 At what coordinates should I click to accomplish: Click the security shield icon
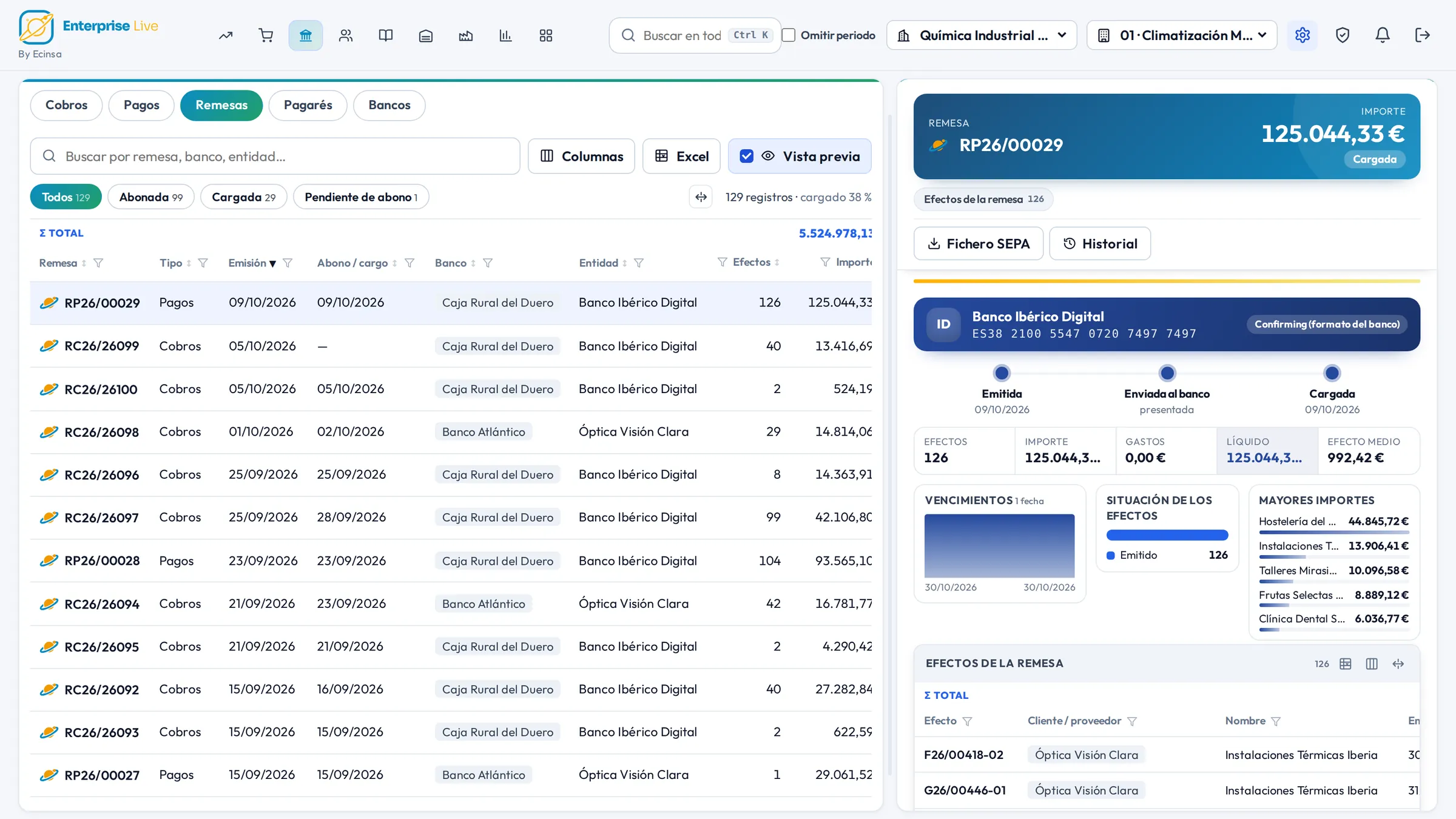pyautogui.click(x=1343, y=35)
